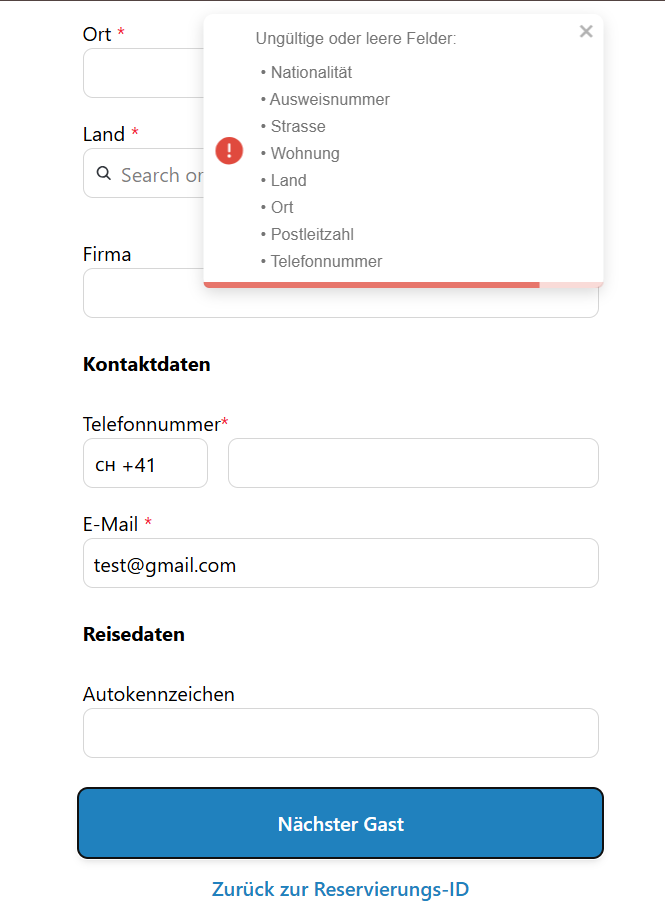Click the E-Mail field label
665x908 pixels.
[x=111, y=524]
